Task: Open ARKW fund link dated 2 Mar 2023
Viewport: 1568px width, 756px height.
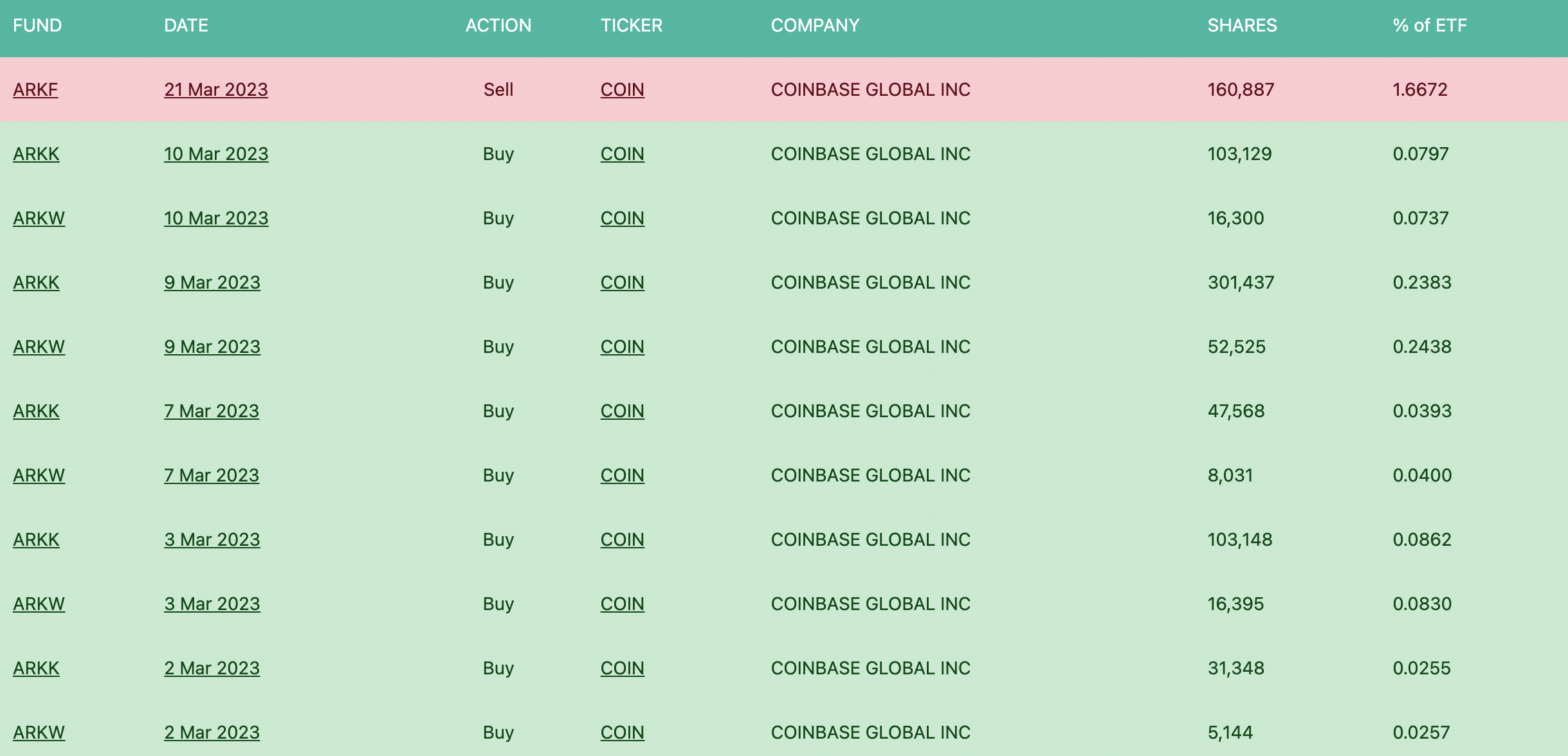Action: [39, 733]
